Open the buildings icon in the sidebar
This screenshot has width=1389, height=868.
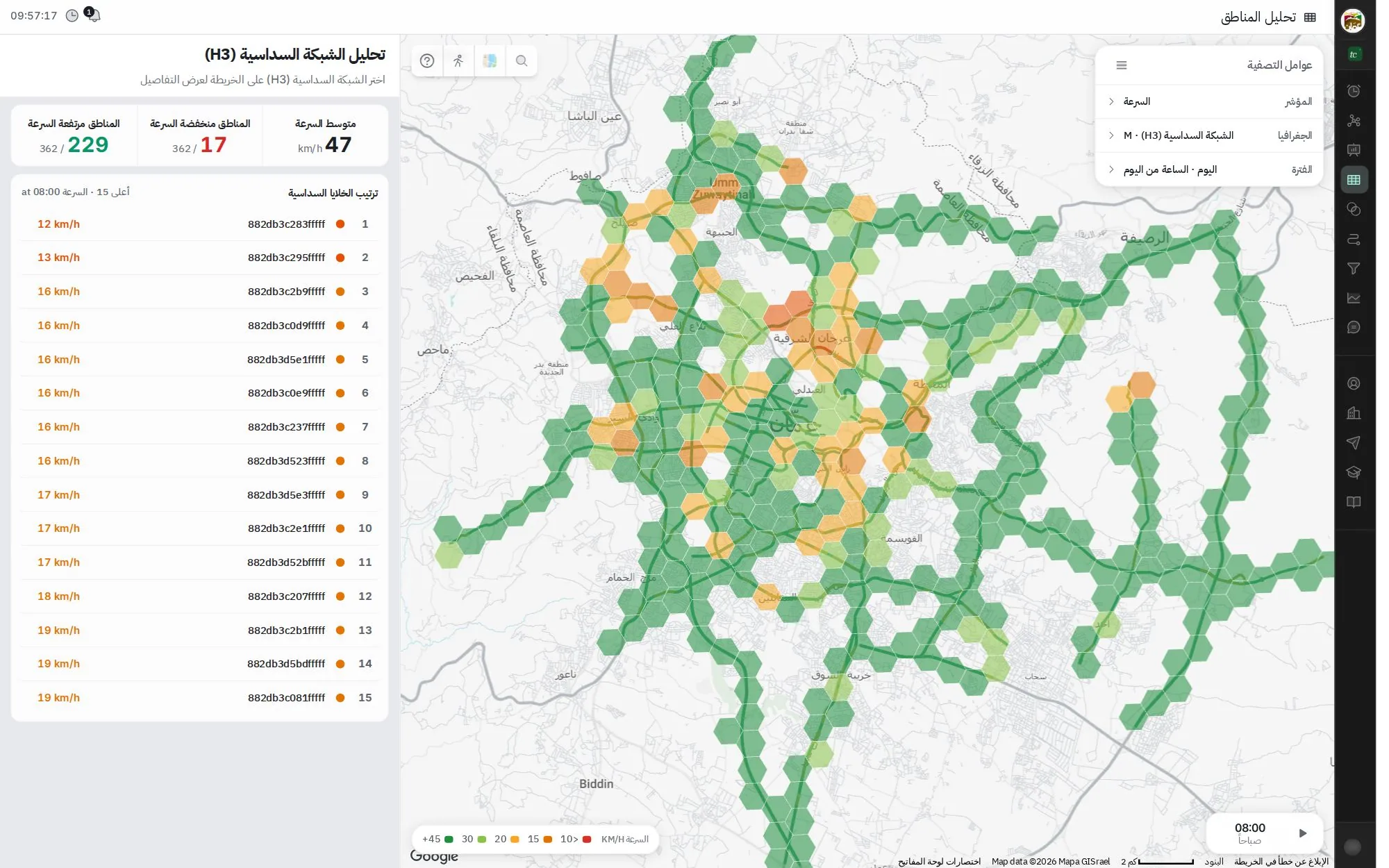pyautogui.click(x=1354, y=413)
